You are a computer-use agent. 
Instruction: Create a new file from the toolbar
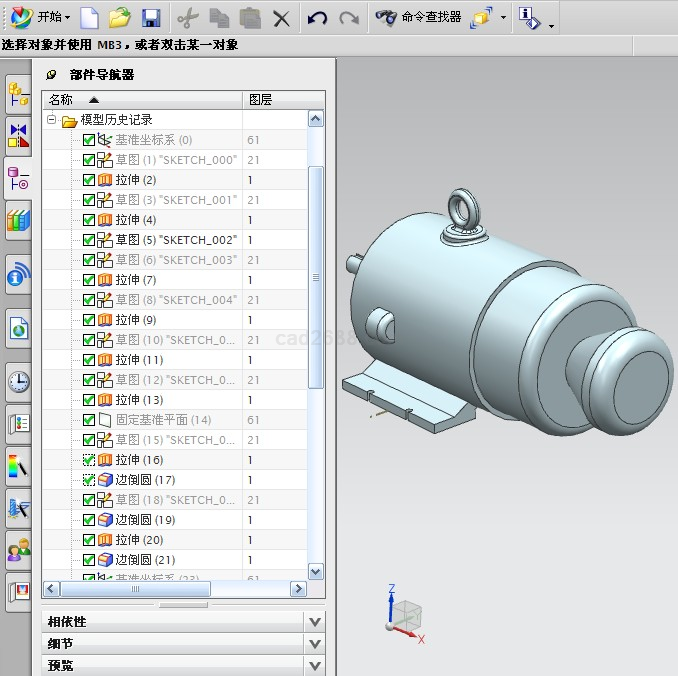tap(90, 18)
